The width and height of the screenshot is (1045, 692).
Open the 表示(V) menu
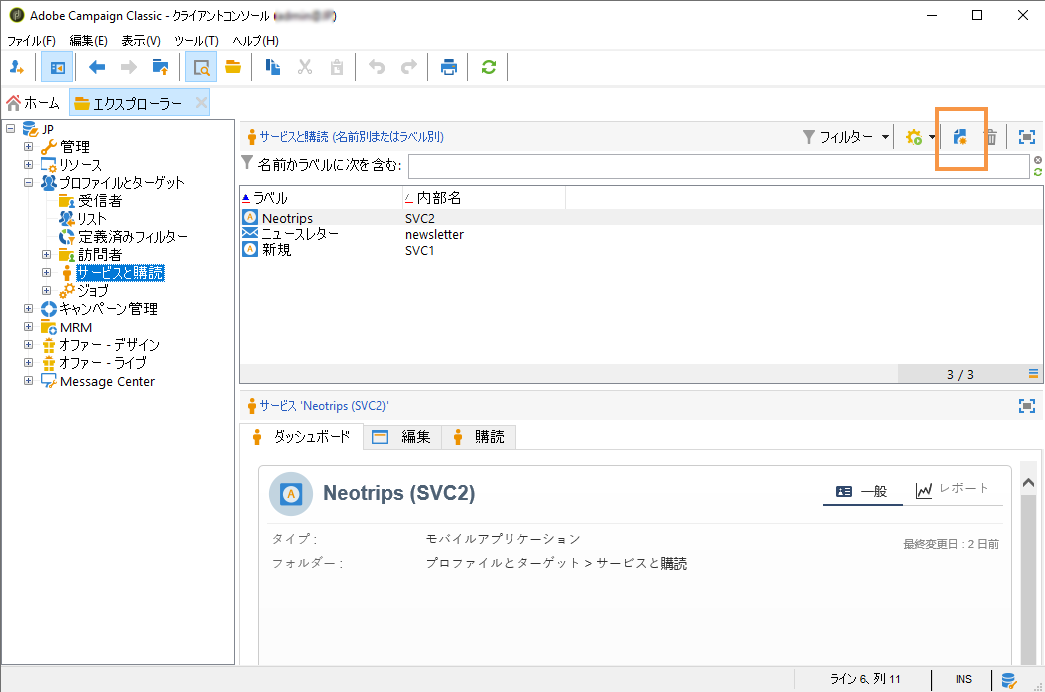click(141, 41)
